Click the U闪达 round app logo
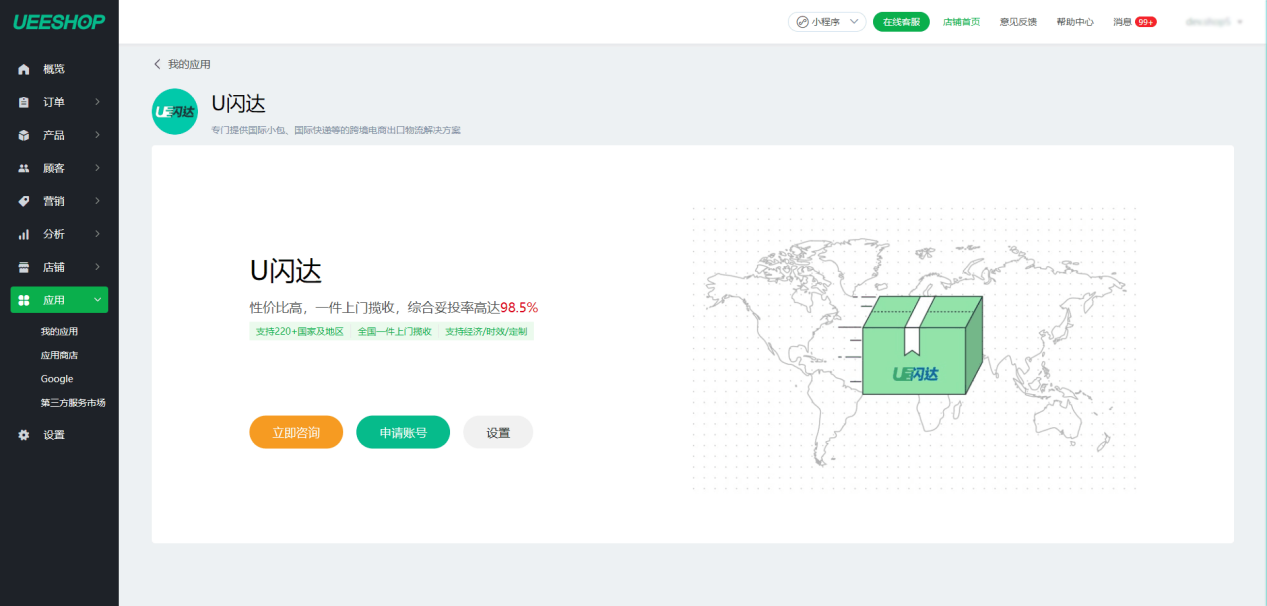Screen dimensions: 1267x606 (175, 111)
